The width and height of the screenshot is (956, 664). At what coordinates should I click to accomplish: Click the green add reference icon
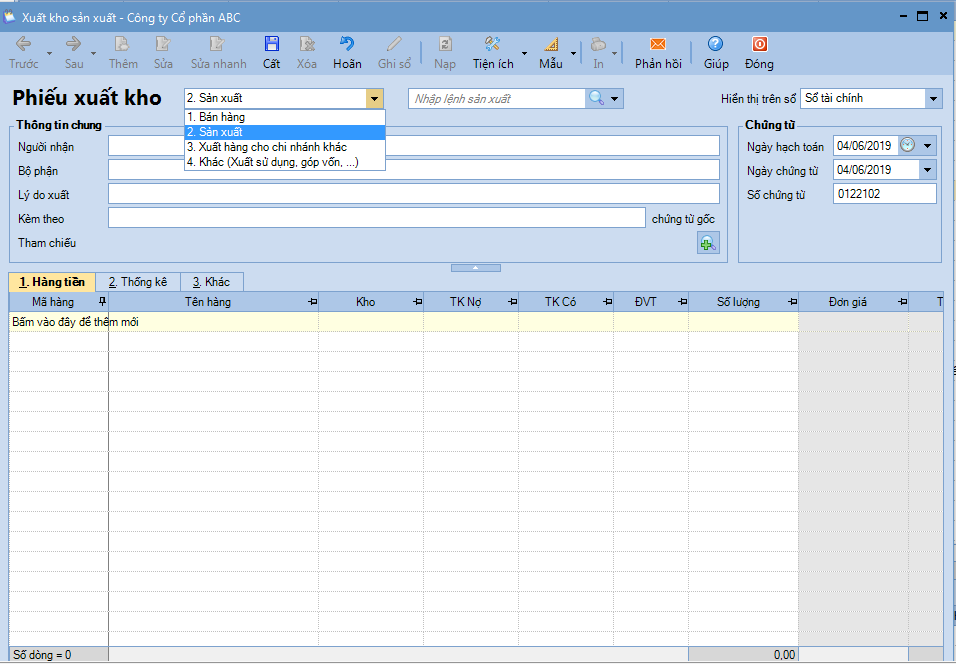[708, 243]
